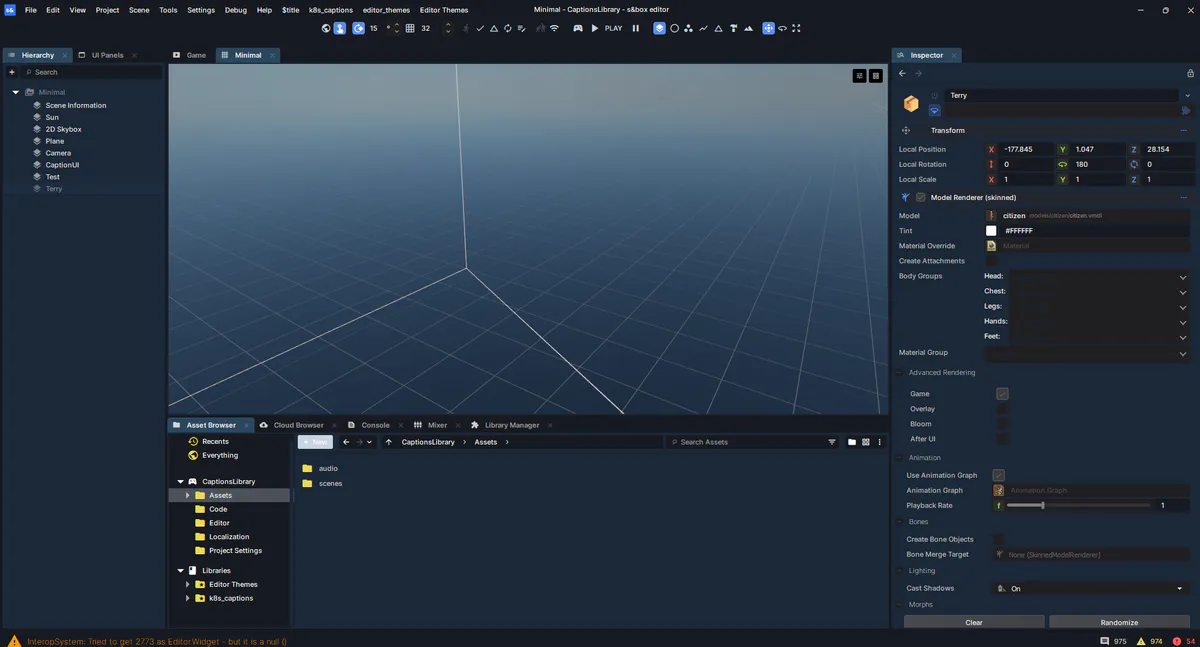Click the highlighted layers icon in toolbar
This screenshot has width=1200, height=647.
click(659, 28)
